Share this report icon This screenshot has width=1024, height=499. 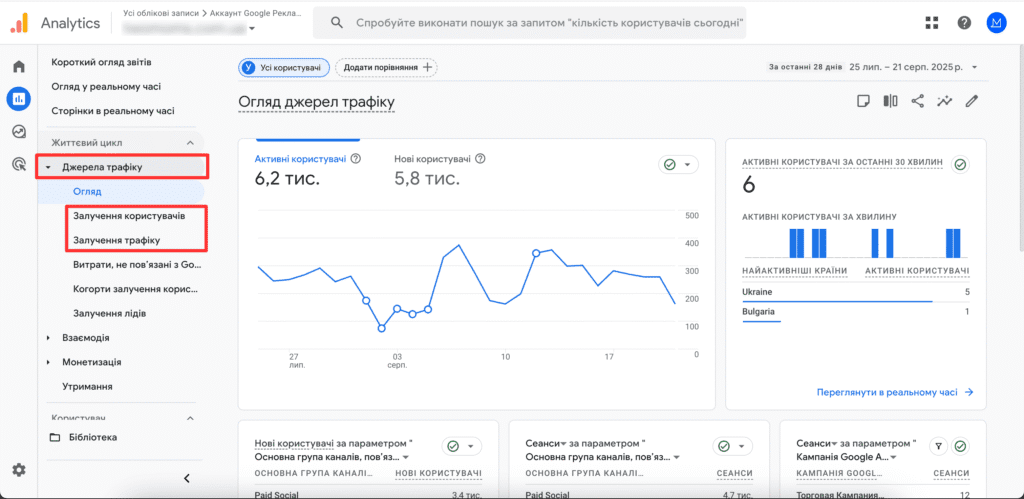(x=918, y=101)
